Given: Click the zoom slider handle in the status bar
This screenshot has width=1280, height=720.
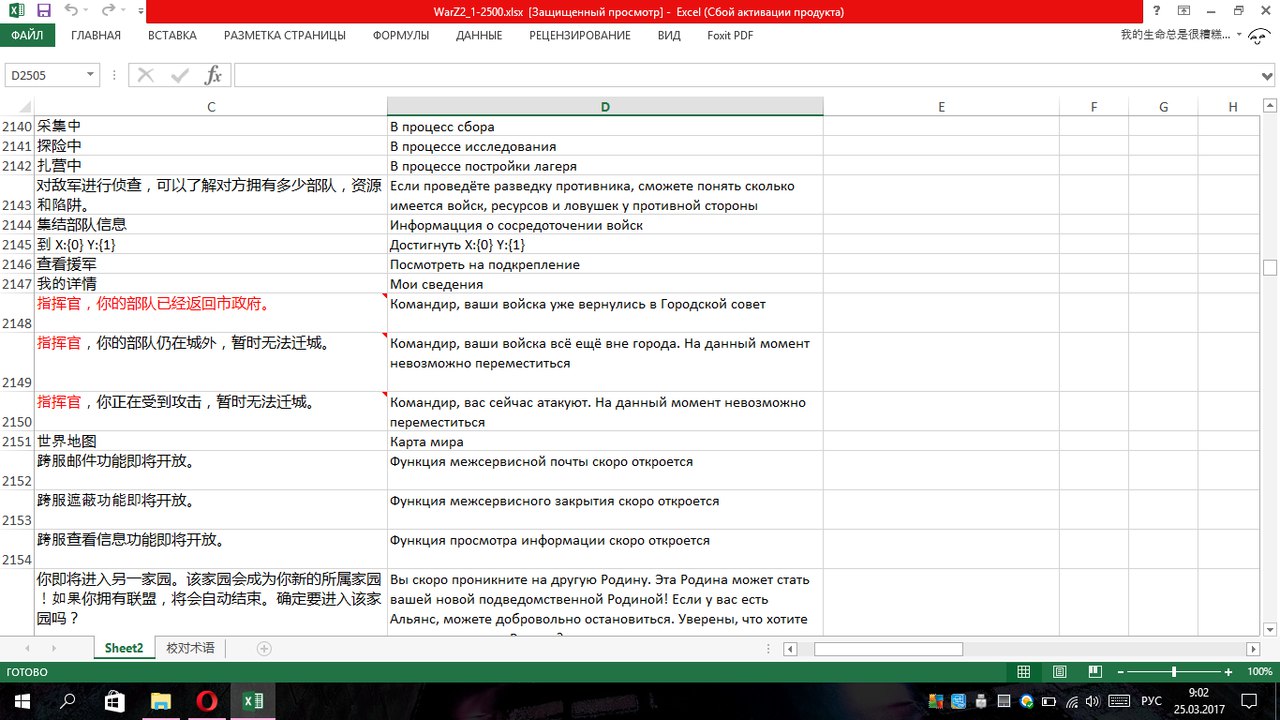Looking at the screenshot, I should click(1174, 672).
